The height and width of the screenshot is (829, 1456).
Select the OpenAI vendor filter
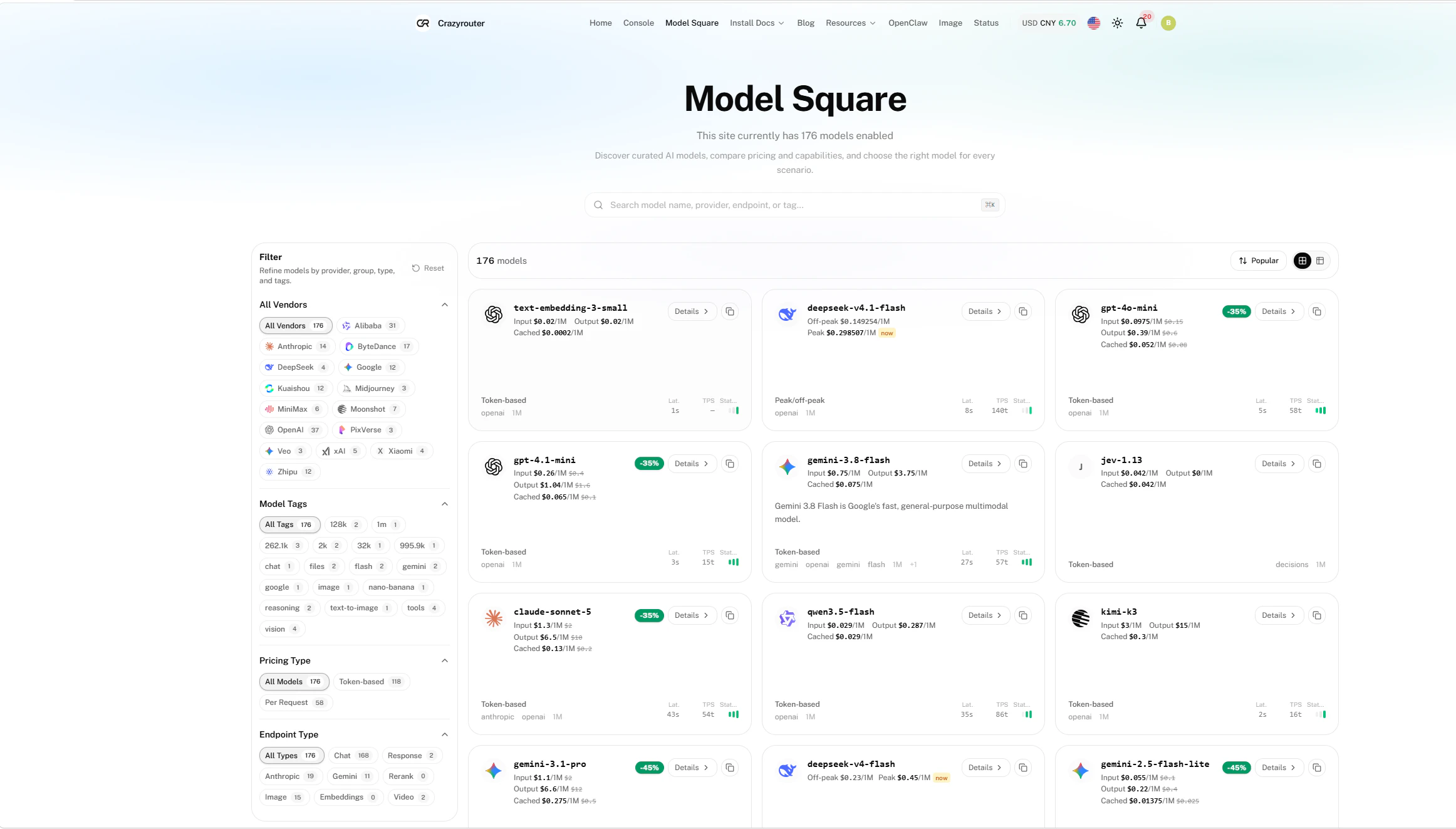[293, 430]
